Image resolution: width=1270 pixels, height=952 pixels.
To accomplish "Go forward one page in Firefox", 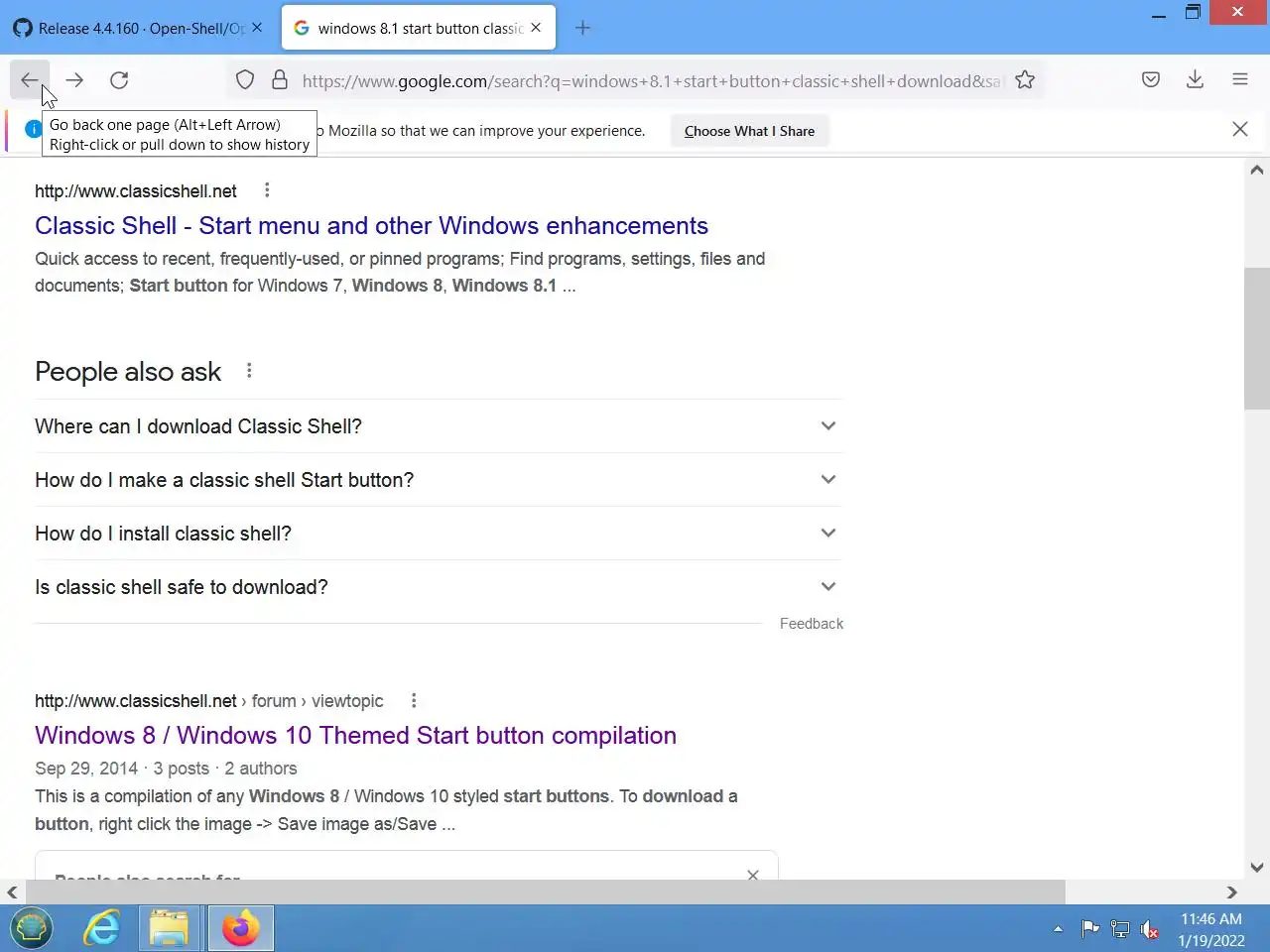I will (x=74, y=80).
